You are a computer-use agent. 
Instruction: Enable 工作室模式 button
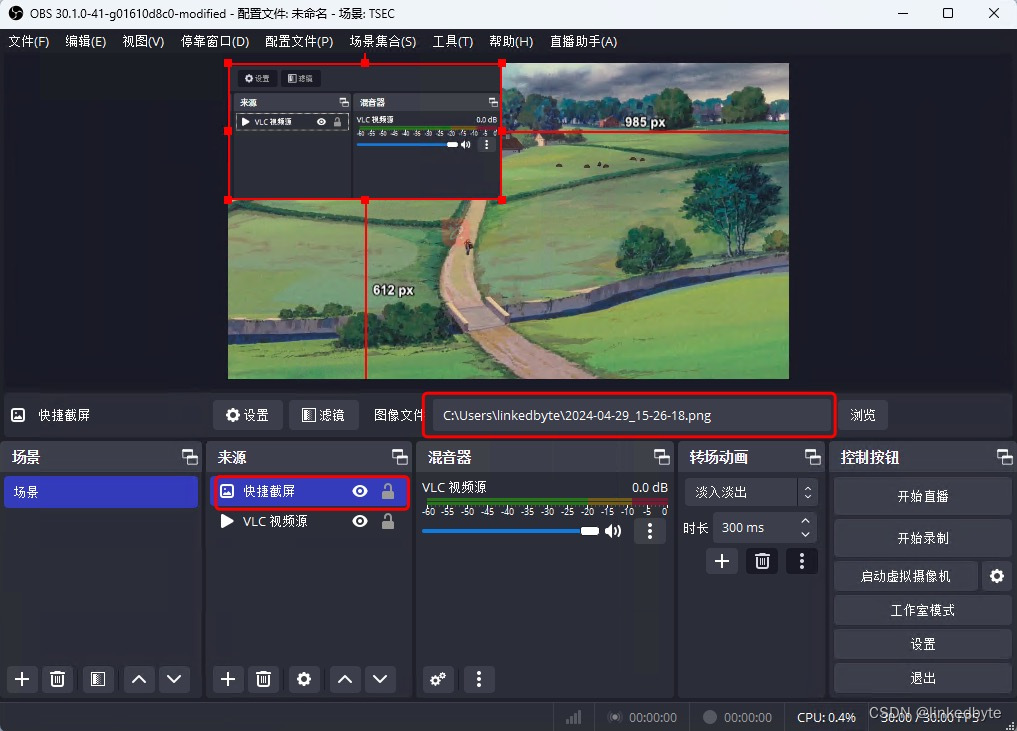tap(922, 610)
